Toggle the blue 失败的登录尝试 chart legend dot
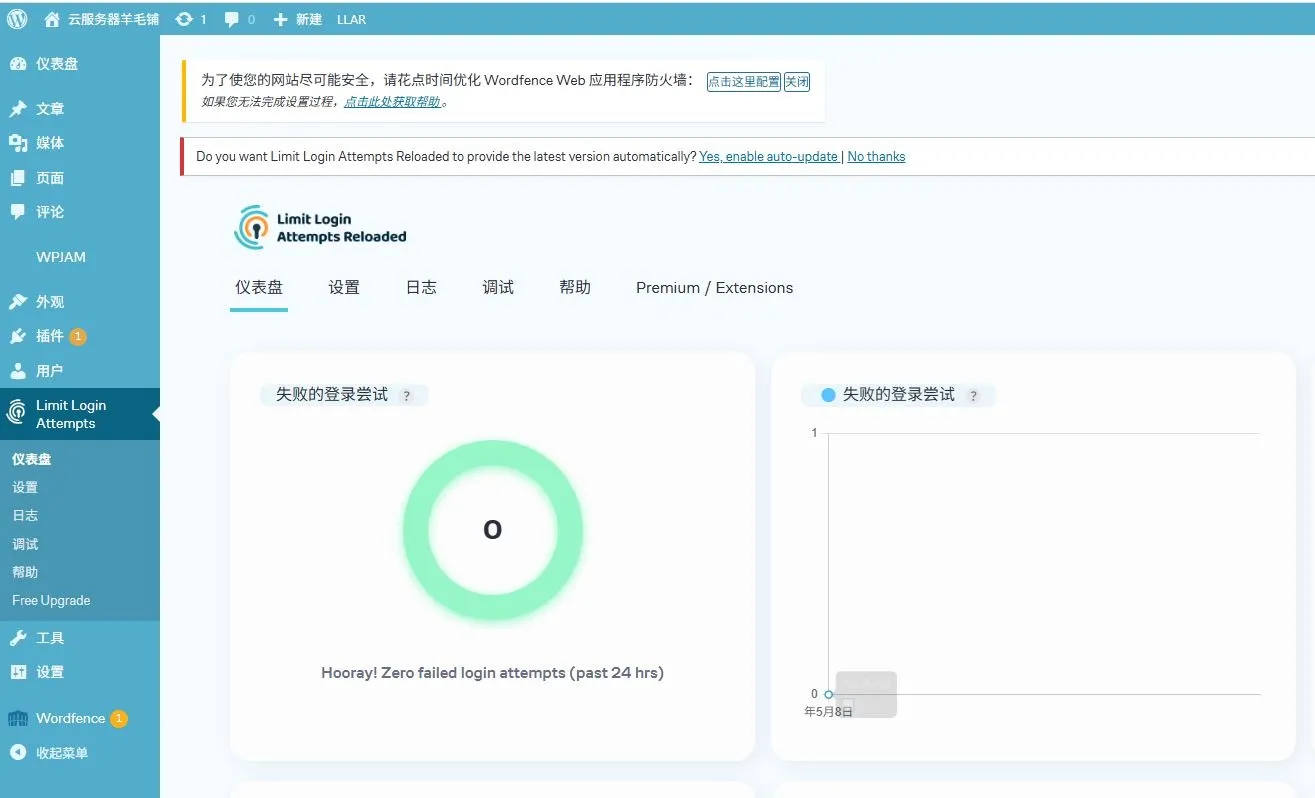This screenshot has width=1315, height=798. [x=828, y=395]
